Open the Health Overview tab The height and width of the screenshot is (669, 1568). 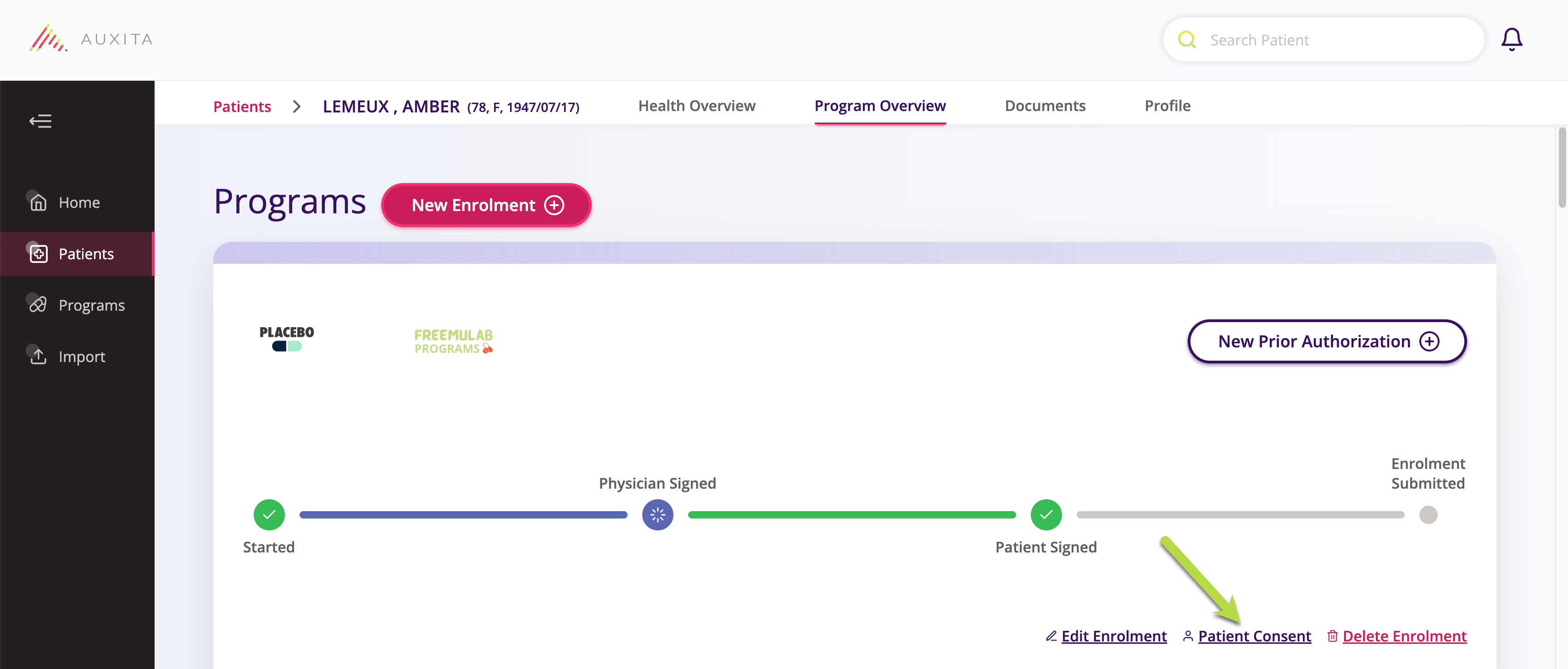coord(697,106)
